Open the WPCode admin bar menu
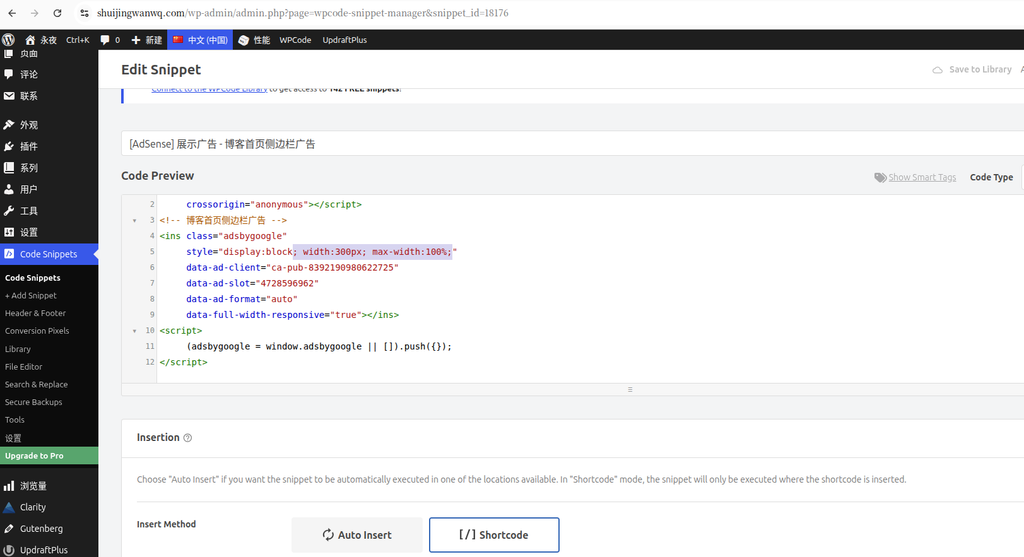1024x557 pixels. [x=295, y=40]
